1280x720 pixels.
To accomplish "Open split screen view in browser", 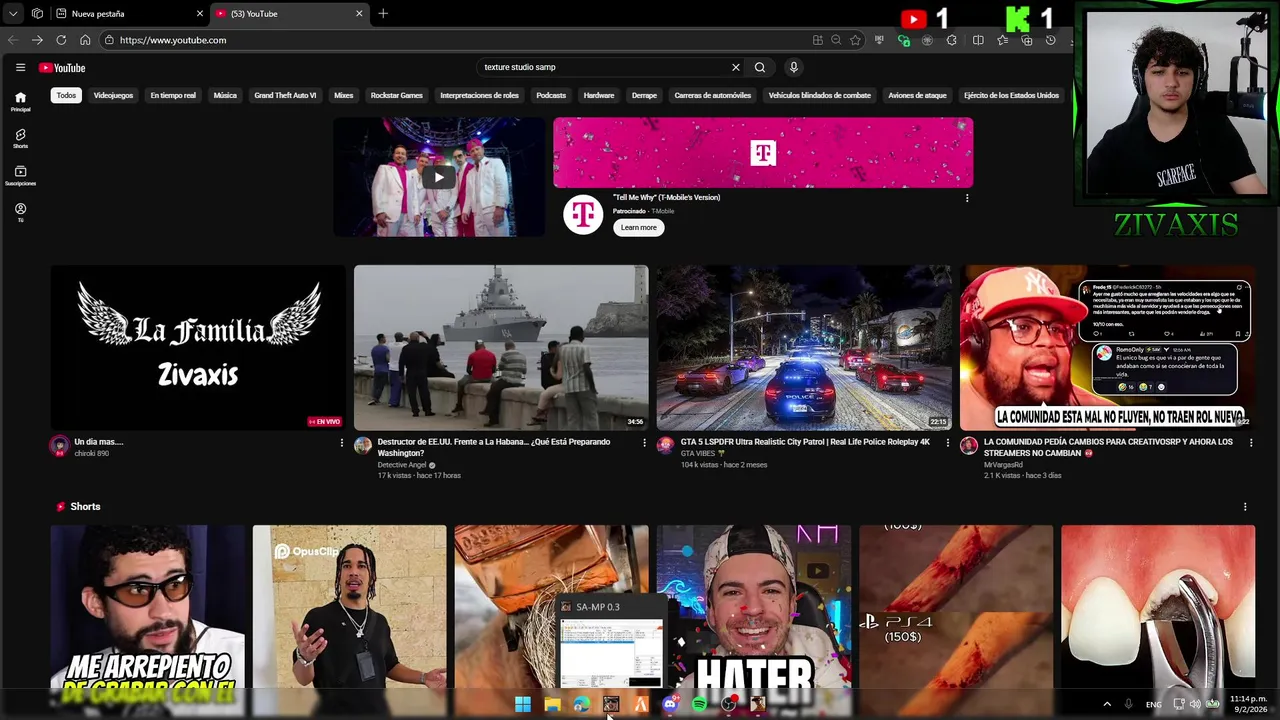I will click(x=978, y=40).
